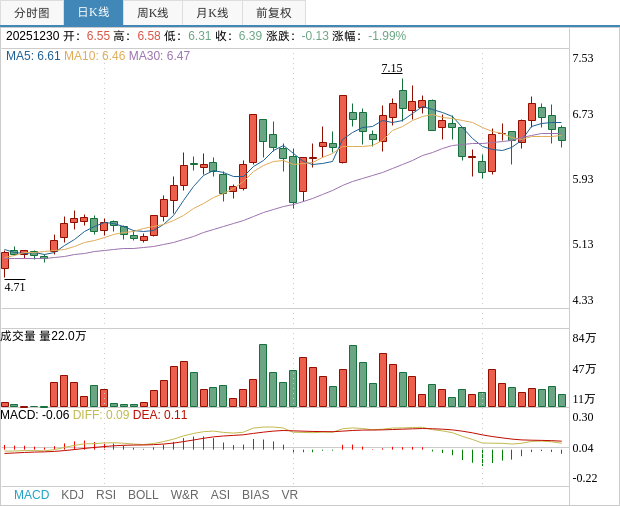Image resolution: width=620 pixels, height=506 pixels.
Task: Click the MA10 legend label
Action: point(95,56)
